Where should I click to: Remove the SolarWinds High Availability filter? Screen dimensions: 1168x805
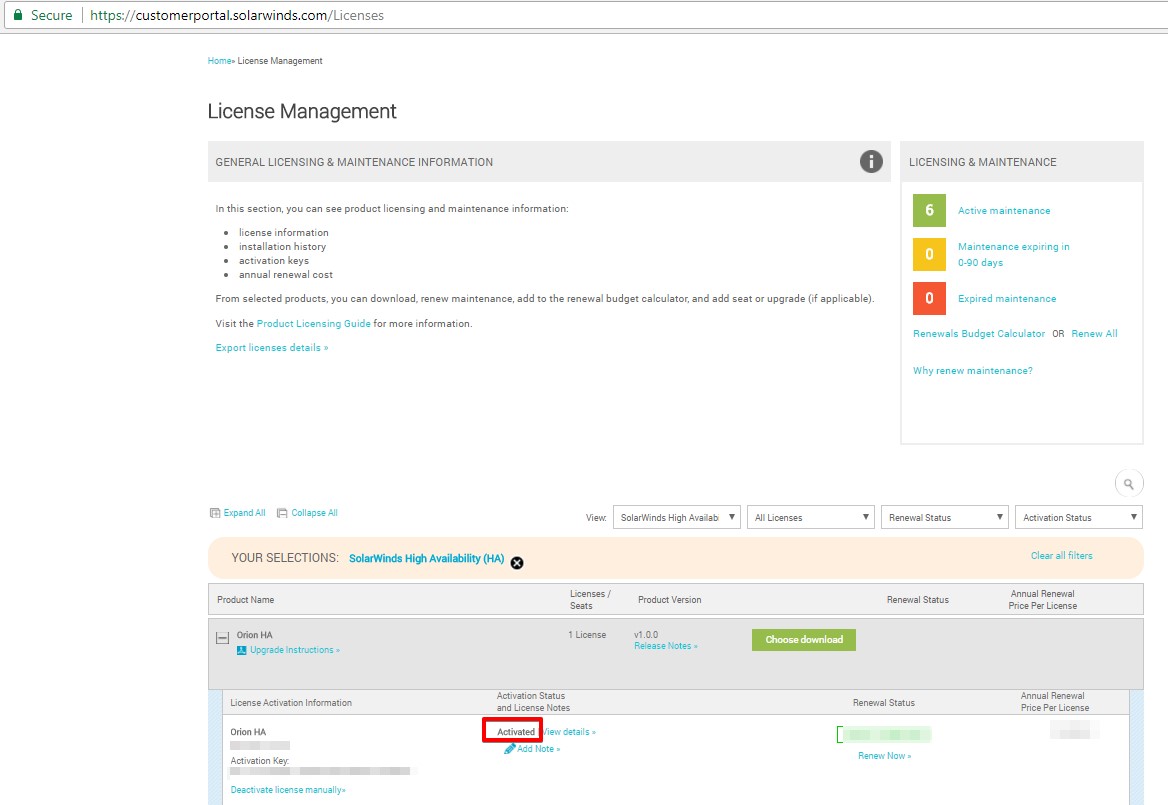517,563
